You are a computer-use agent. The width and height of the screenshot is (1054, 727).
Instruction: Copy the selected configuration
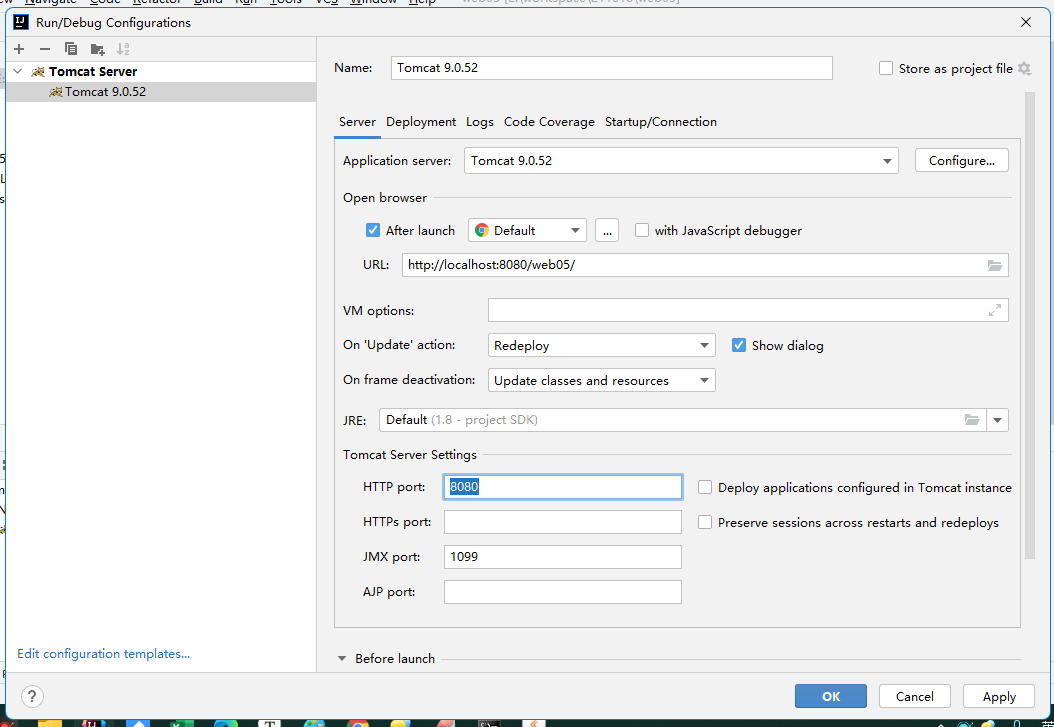71,49
